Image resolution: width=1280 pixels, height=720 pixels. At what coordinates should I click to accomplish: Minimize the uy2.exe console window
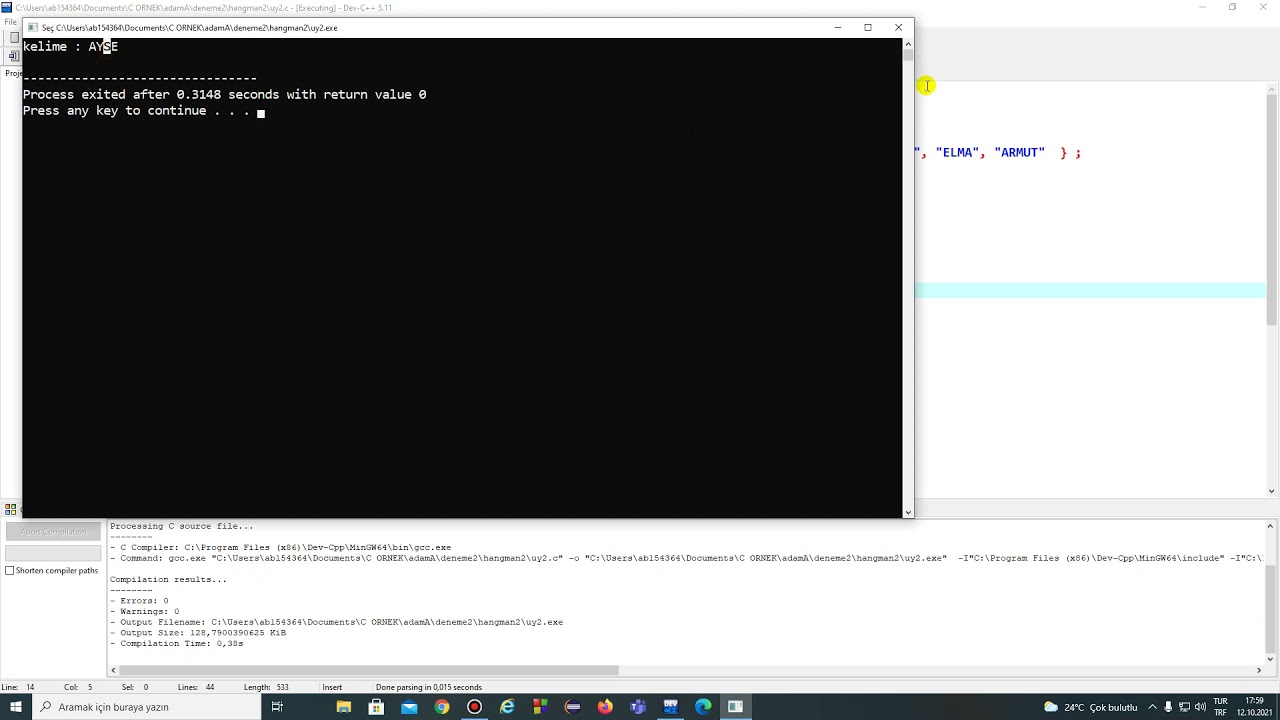coord(838,28)
